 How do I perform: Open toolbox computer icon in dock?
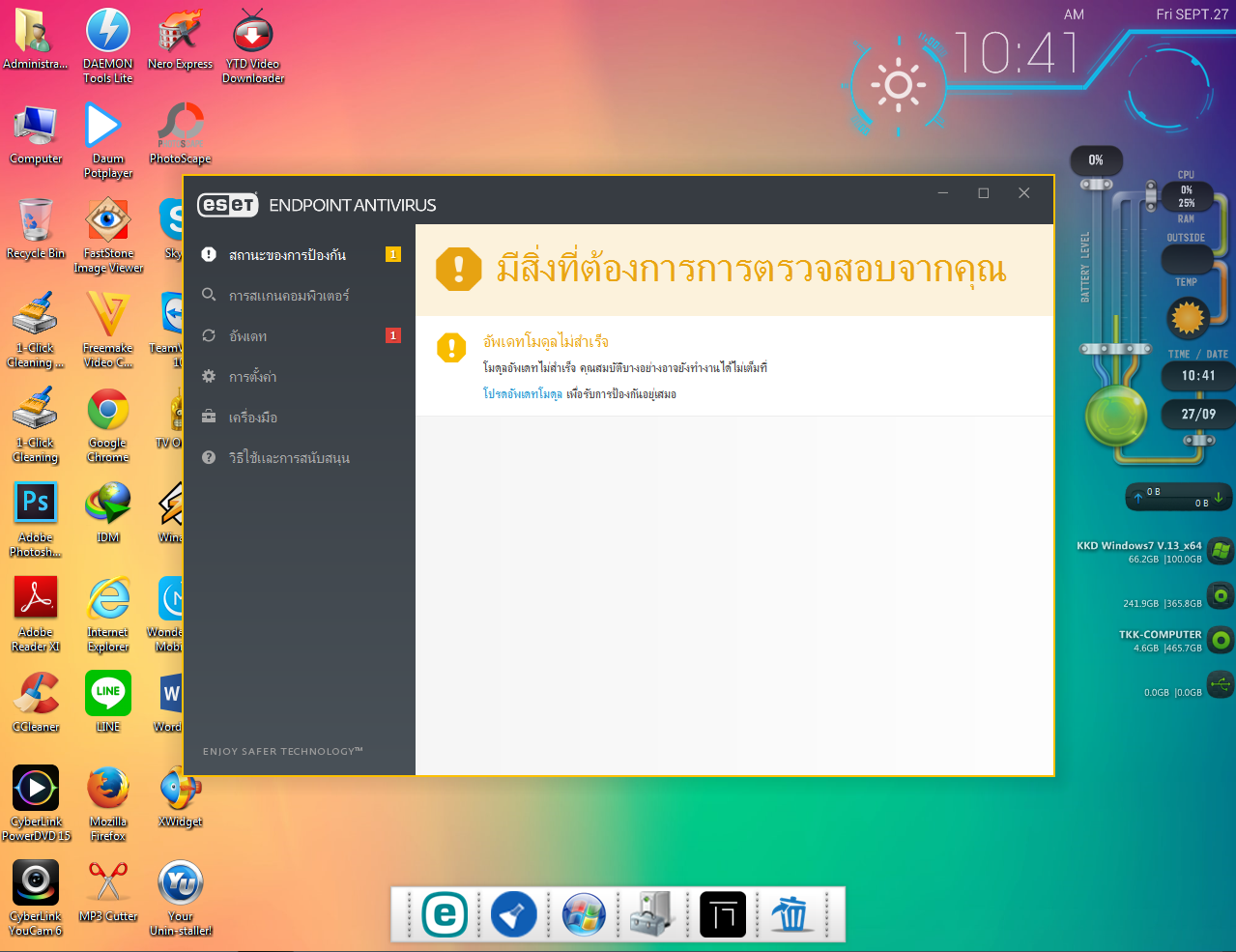653,914
